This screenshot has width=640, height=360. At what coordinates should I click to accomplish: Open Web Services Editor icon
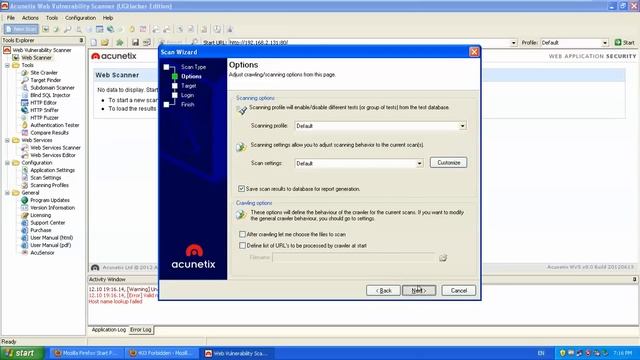24,155
